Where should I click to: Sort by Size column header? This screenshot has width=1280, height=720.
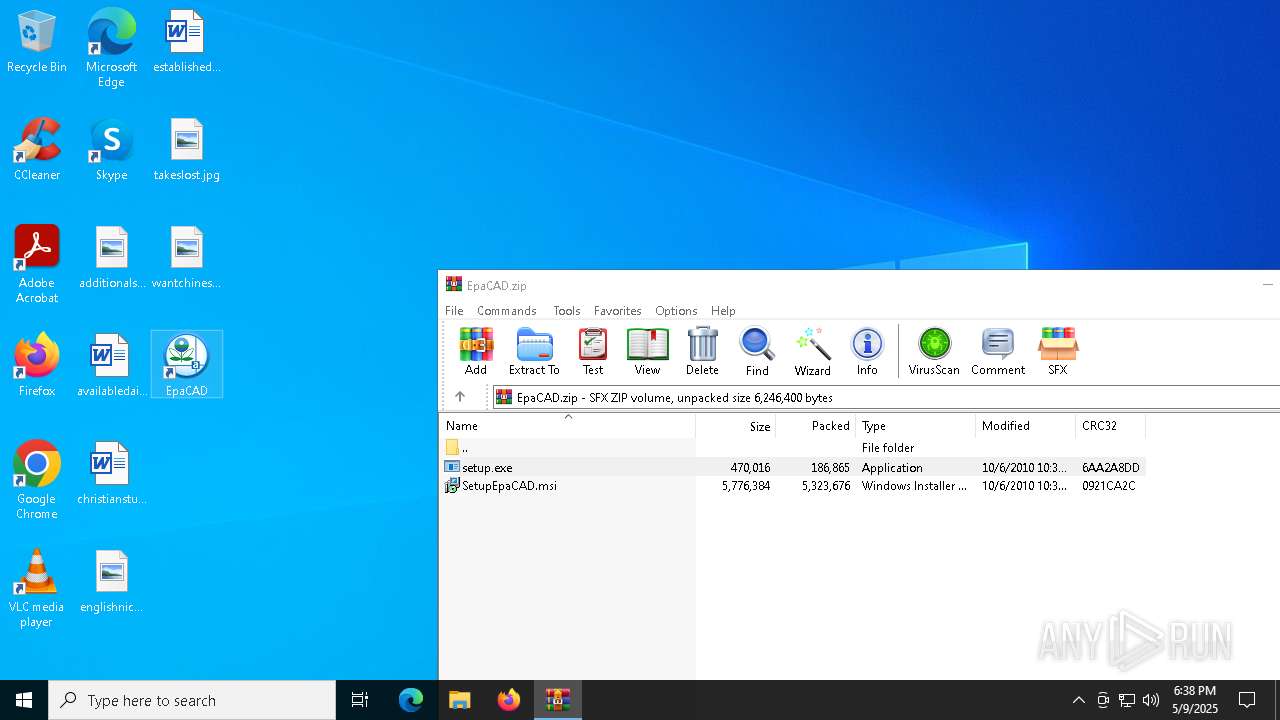tap(736, 426)
